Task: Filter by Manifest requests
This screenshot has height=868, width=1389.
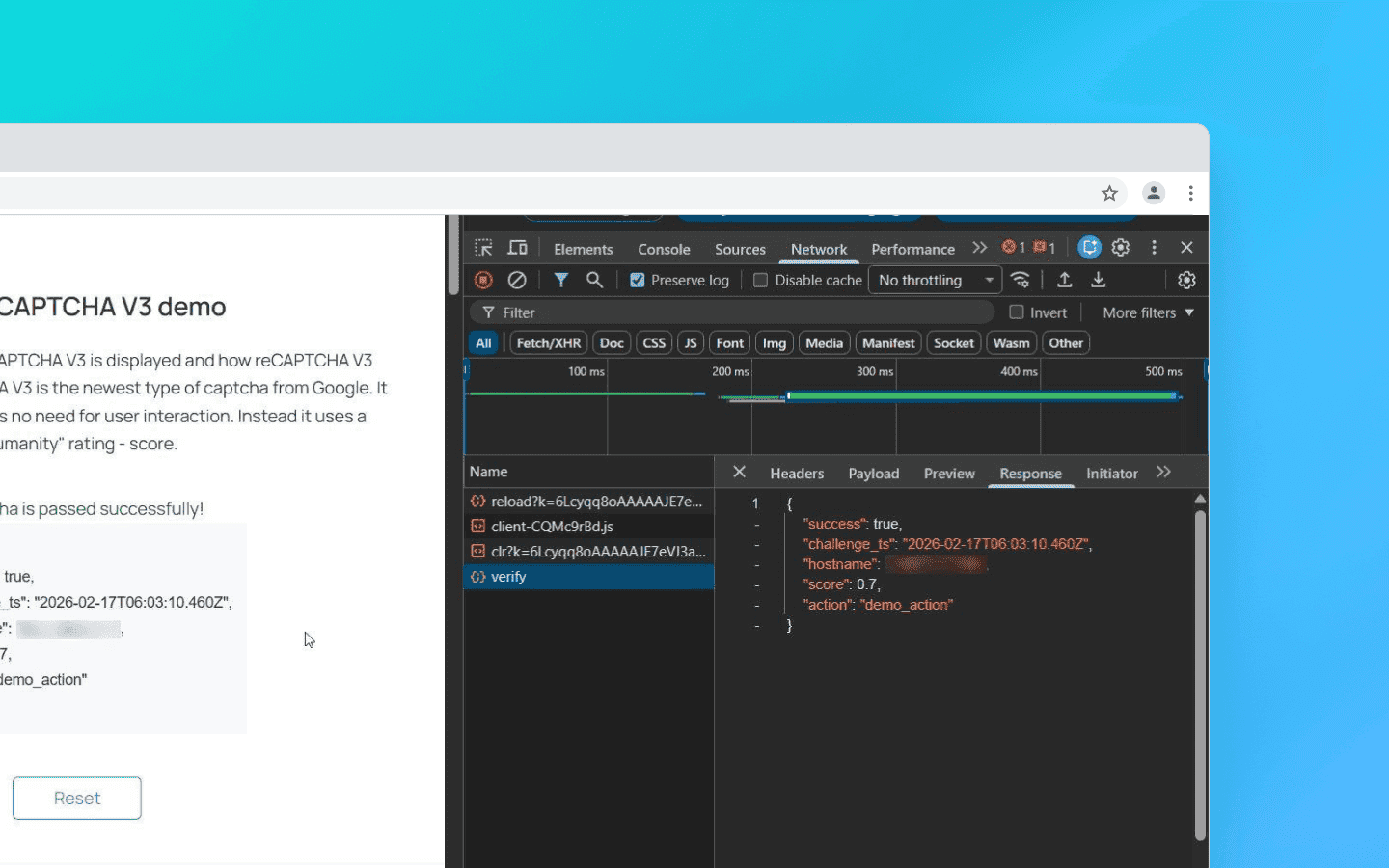Action: pyautogui.click(x=888, y=343)
